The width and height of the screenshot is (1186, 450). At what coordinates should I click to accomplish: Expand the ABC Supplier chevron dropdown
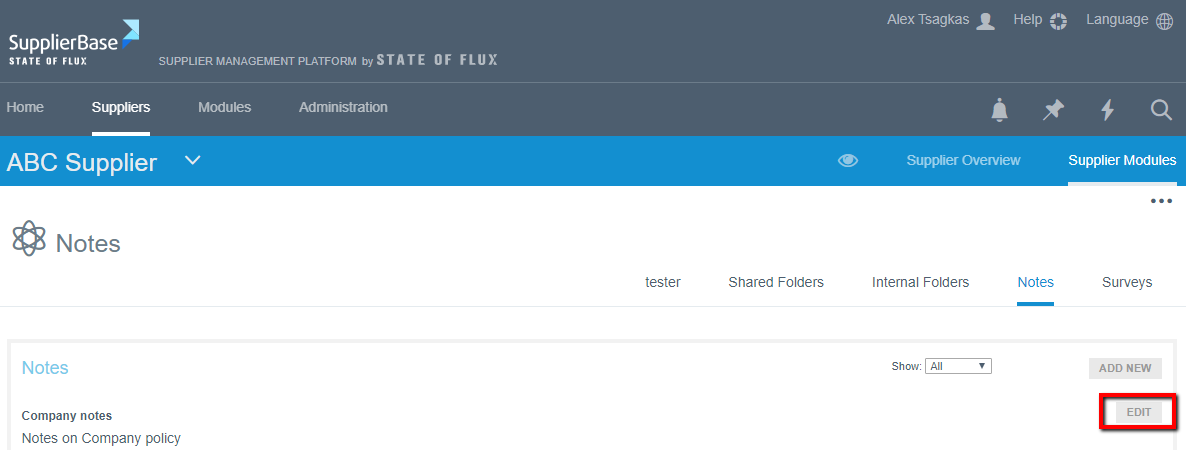(x=193, y=160)
